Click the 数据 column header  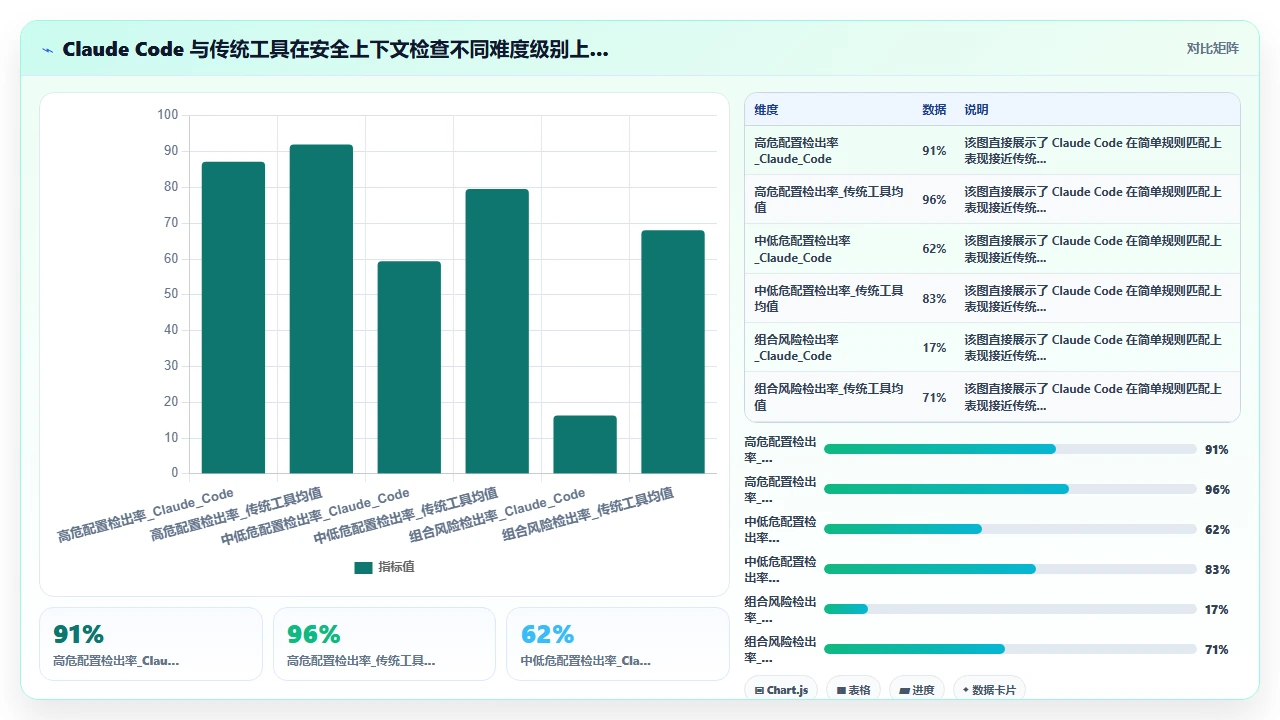(x=934, y=110)
